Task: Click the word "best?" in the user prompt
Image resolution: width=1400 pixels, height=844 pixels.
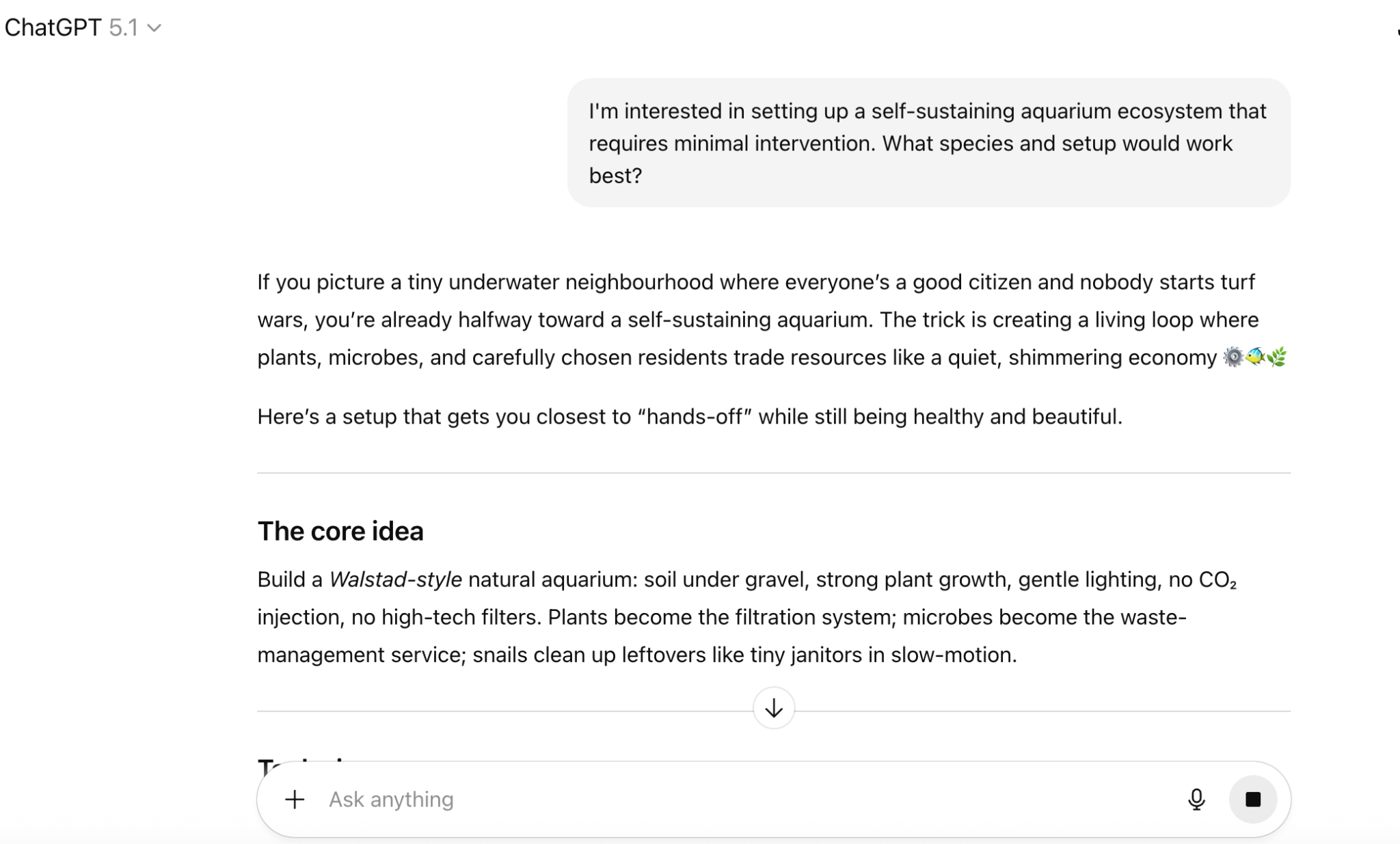Action: [x=615, y=176]
